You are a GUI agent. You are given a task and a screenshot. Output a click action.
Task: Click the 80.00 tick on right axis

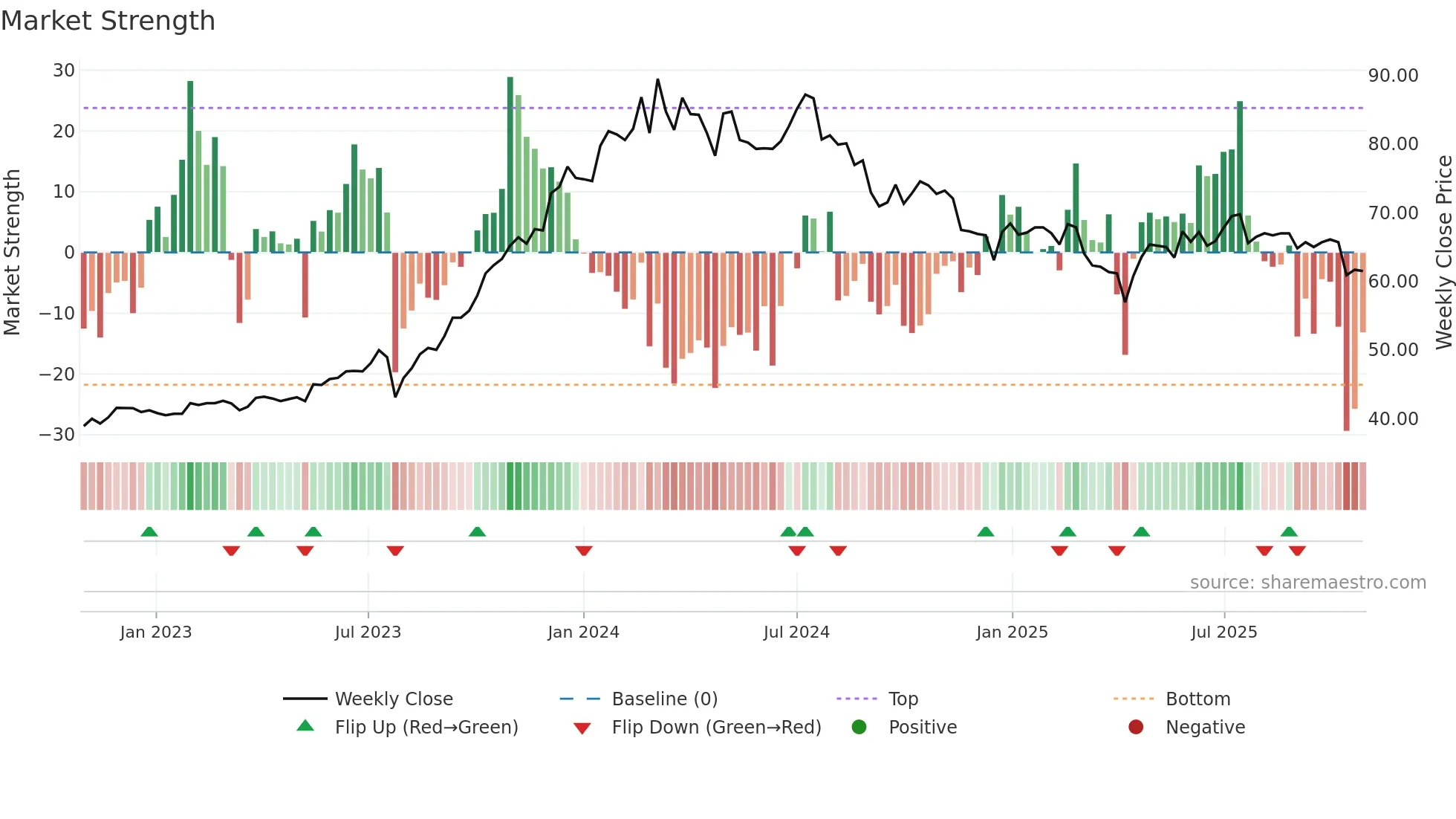tap(1394, 144)
